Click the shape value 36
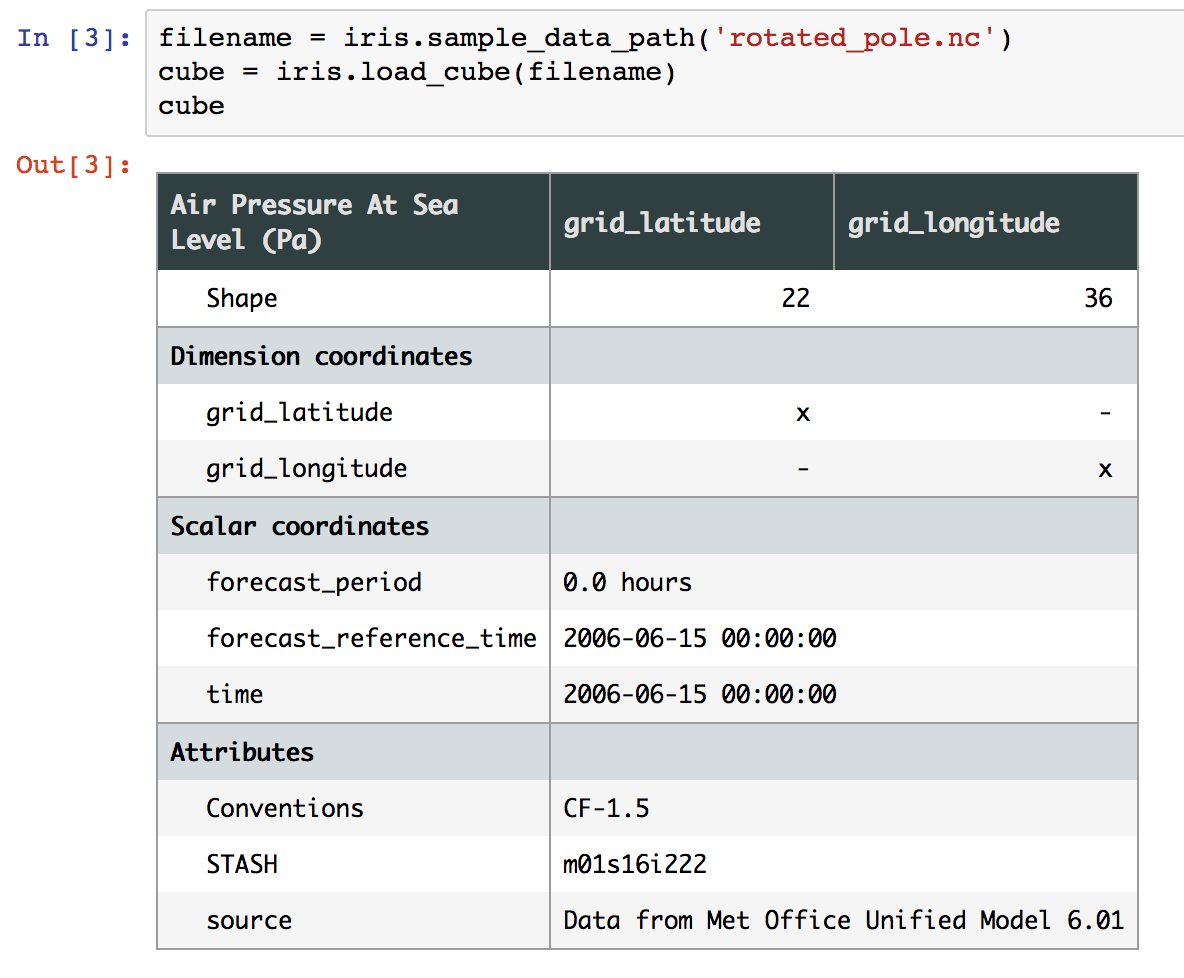 click(1097, 299)
